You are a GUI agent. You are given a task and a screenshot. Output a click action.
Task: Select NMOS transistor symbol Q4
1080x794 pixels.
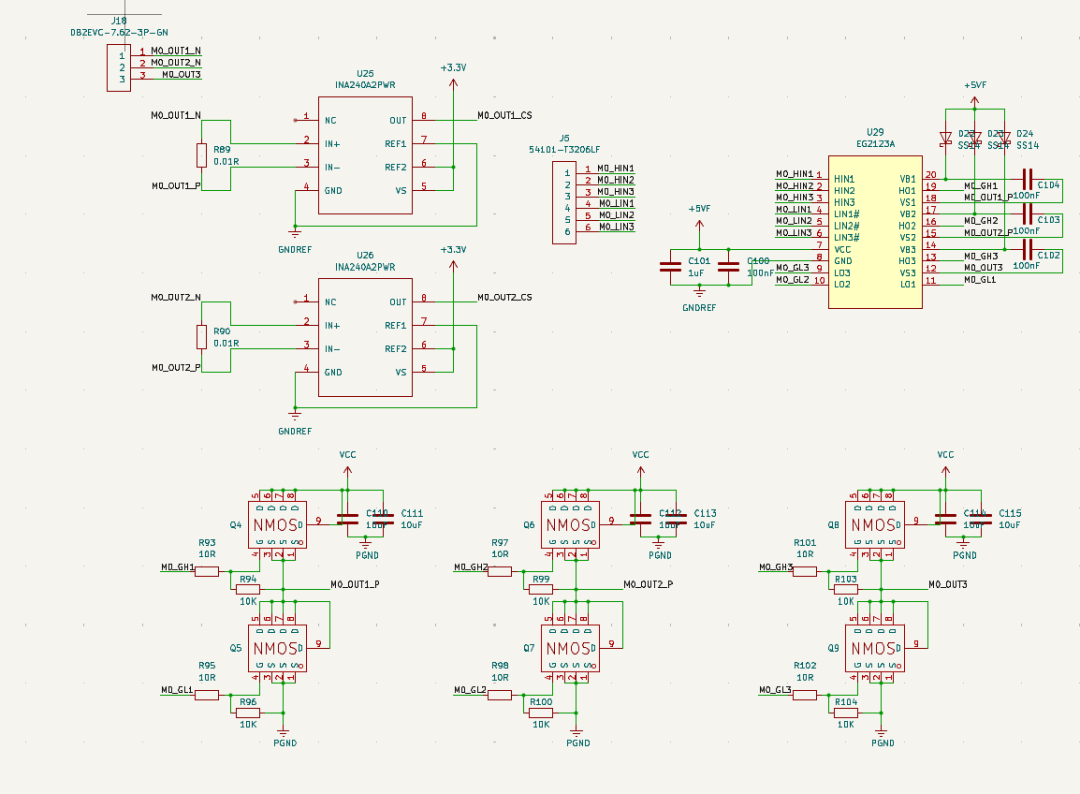[x=277, y=523]
